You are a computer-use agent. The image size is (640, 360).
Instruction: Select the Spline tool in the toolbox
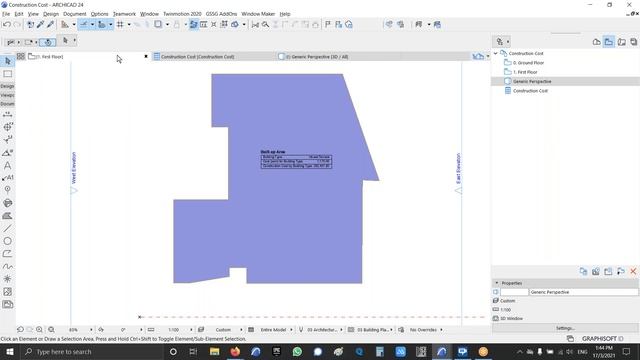[x=7, y=266]
